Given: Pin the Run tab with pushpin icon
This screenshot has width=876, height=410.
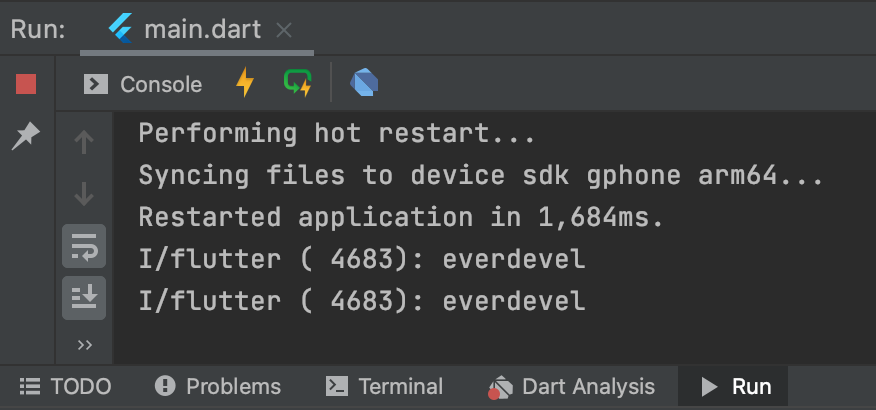Looking at the screenshot, I should click(x=26, y=136).
